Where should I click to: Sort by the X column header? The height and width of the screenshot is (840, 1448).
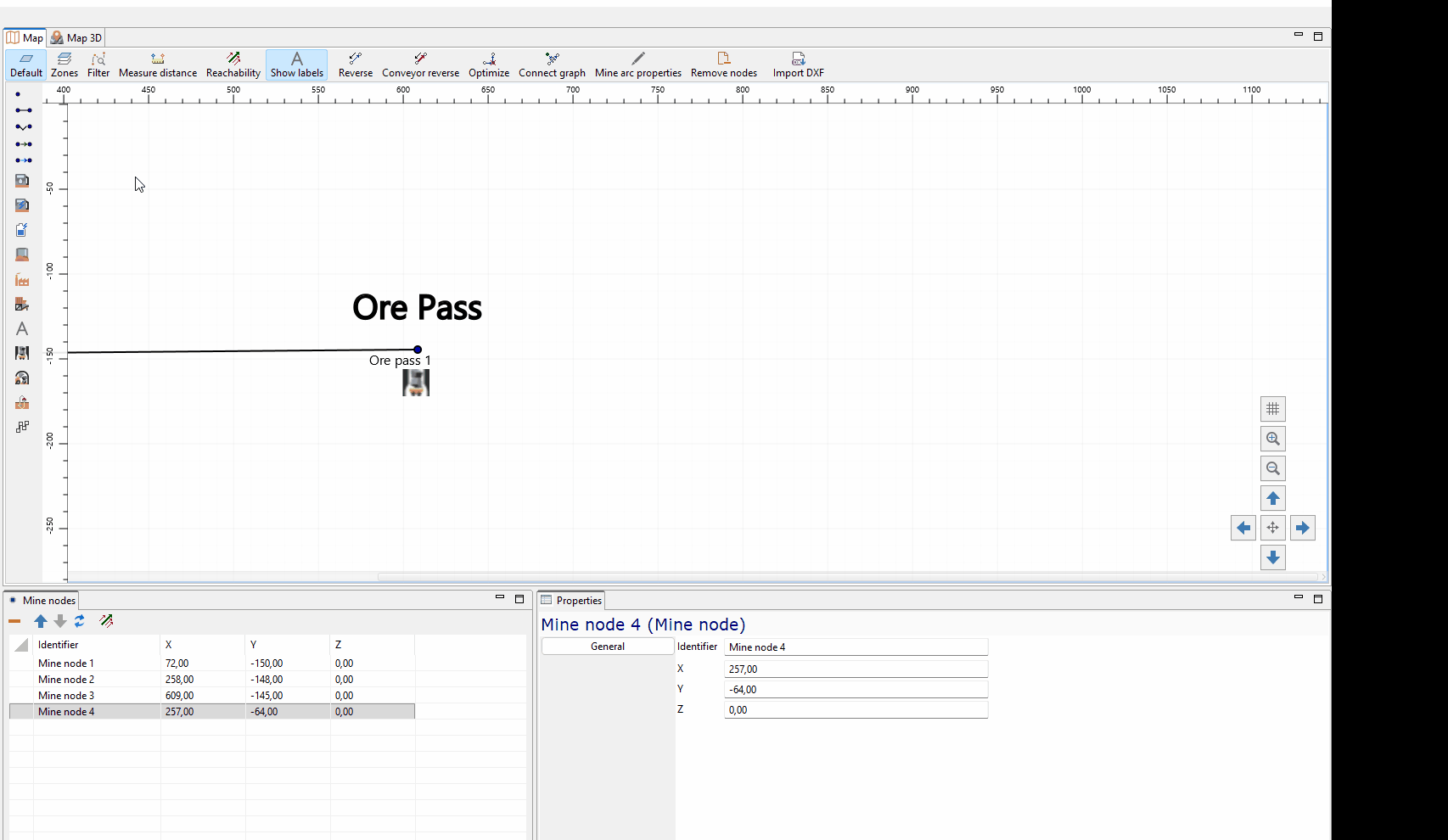pos(203,645)
